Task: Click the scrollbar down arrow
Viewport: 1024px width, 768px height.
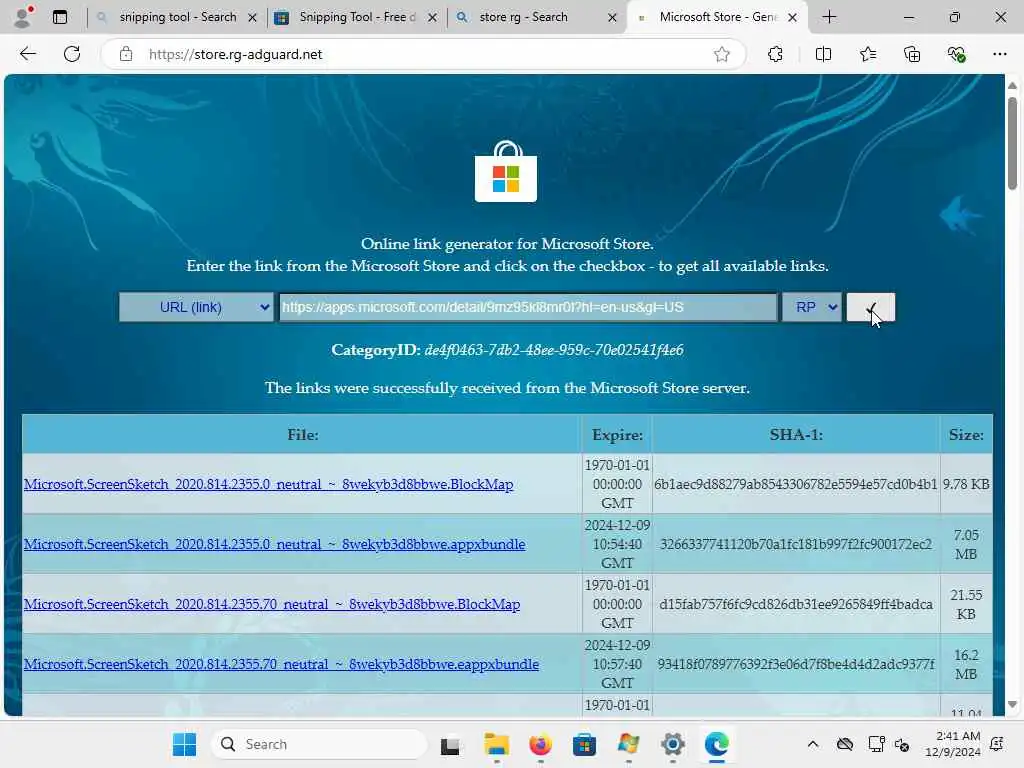Action: [1012, 705]
